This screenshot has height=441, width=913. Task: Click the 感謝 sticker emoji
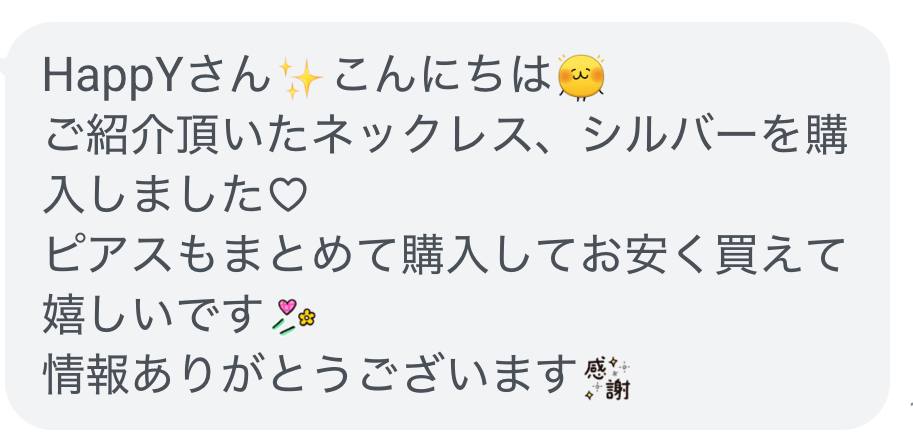click(608, 379)
